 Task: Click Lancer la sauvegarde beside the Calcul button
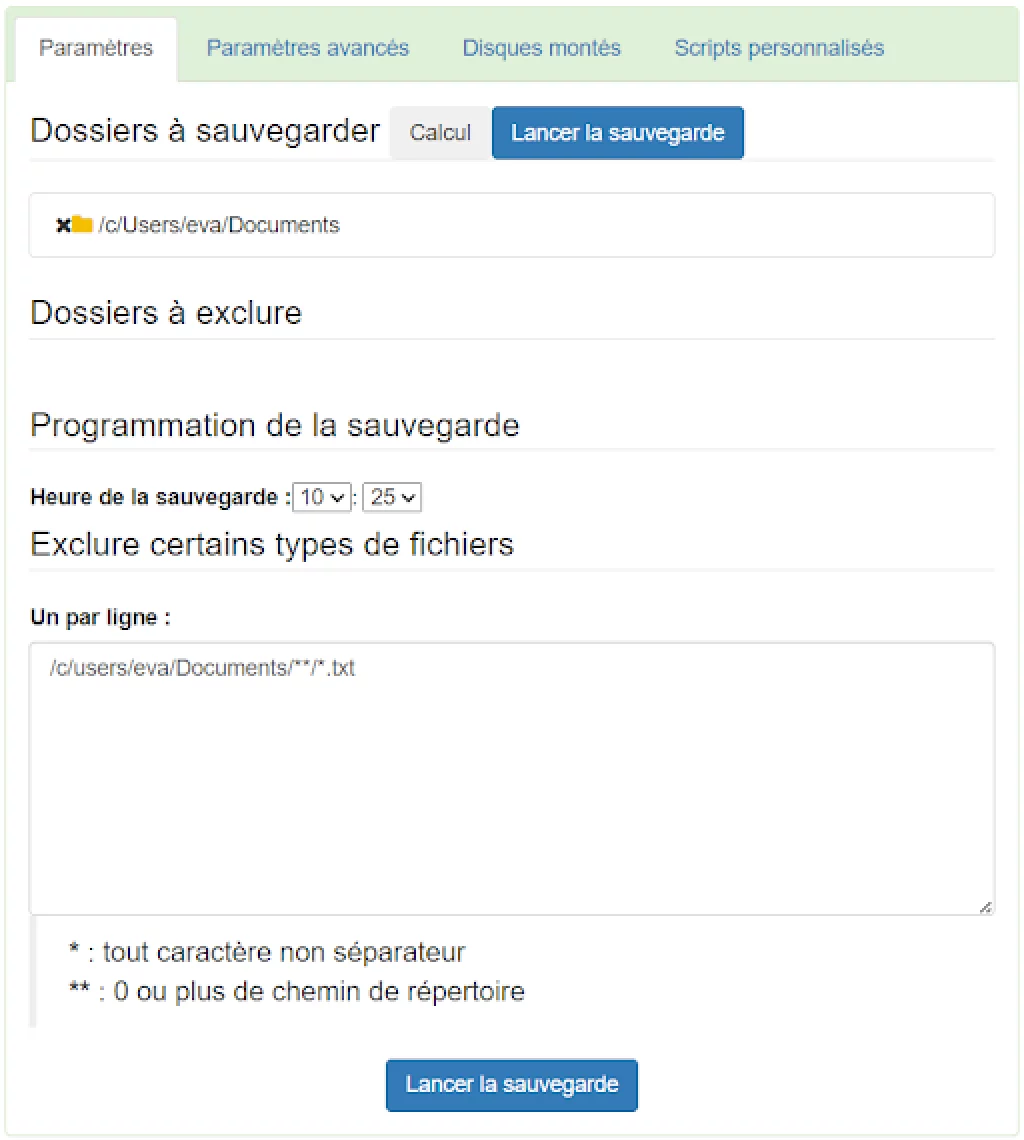click(617, 133)
